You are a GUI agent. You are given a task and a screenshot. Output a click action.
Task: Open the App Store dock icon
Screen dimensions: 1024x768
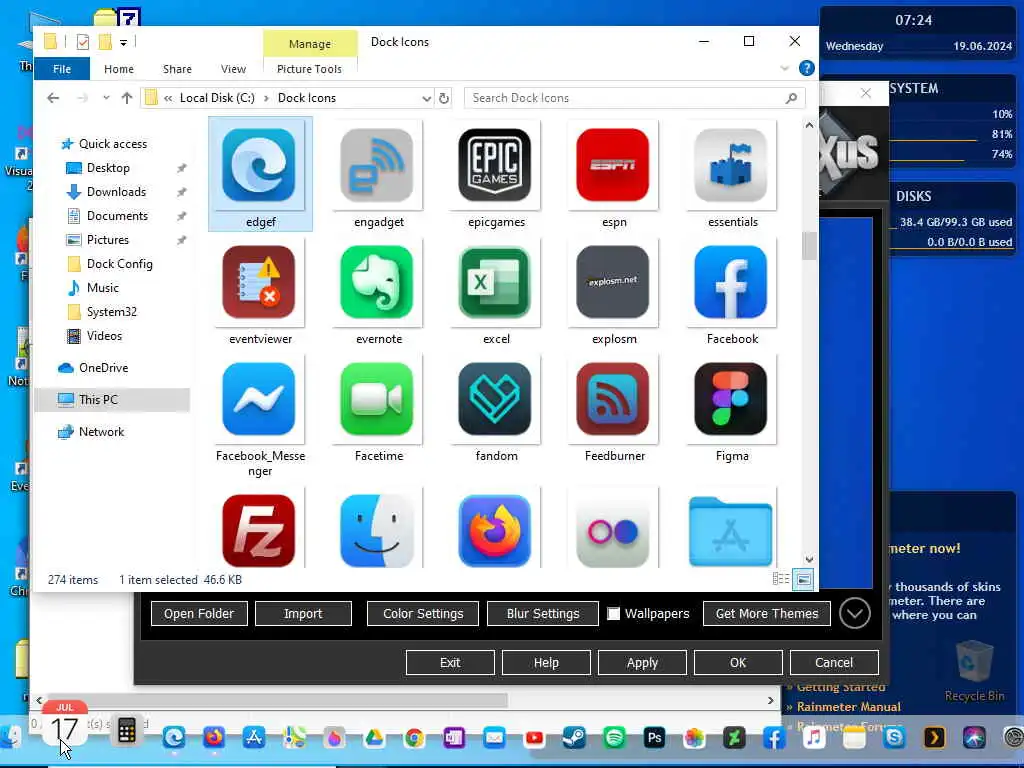253,737
